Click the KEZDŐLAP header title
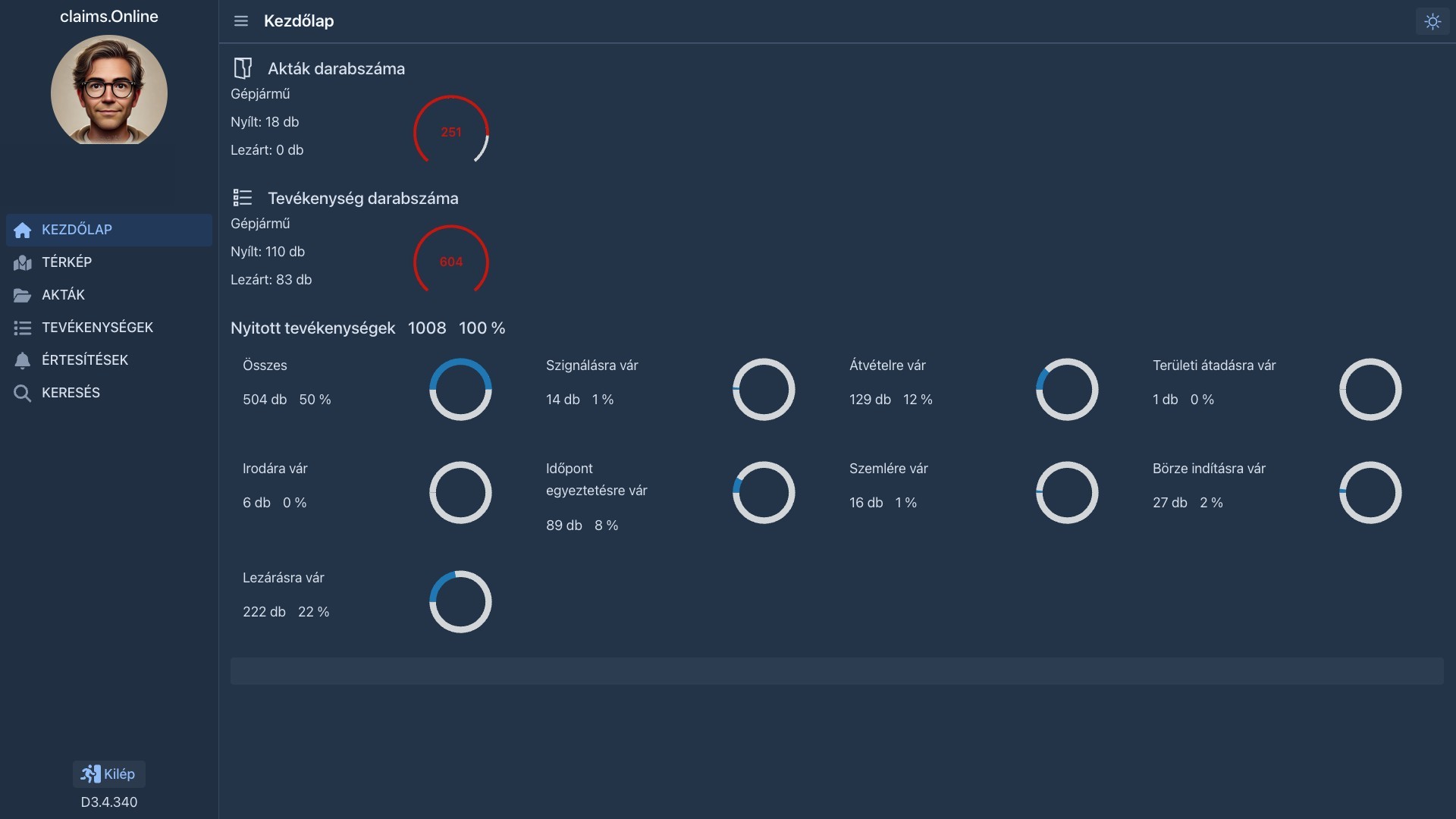The width and height of the screenshot is (1456, 819). point(299,21)
